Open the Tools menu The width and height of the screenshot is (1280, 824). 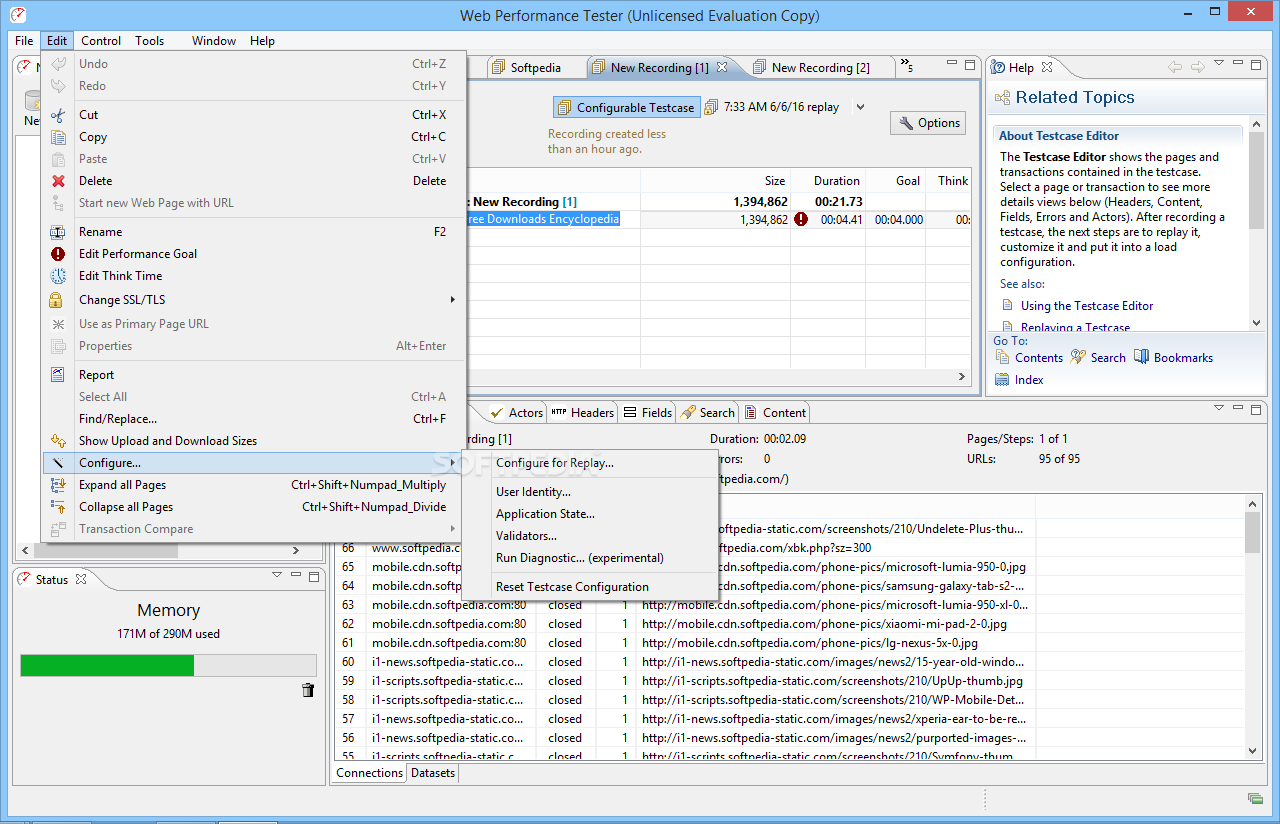[150, 41]
